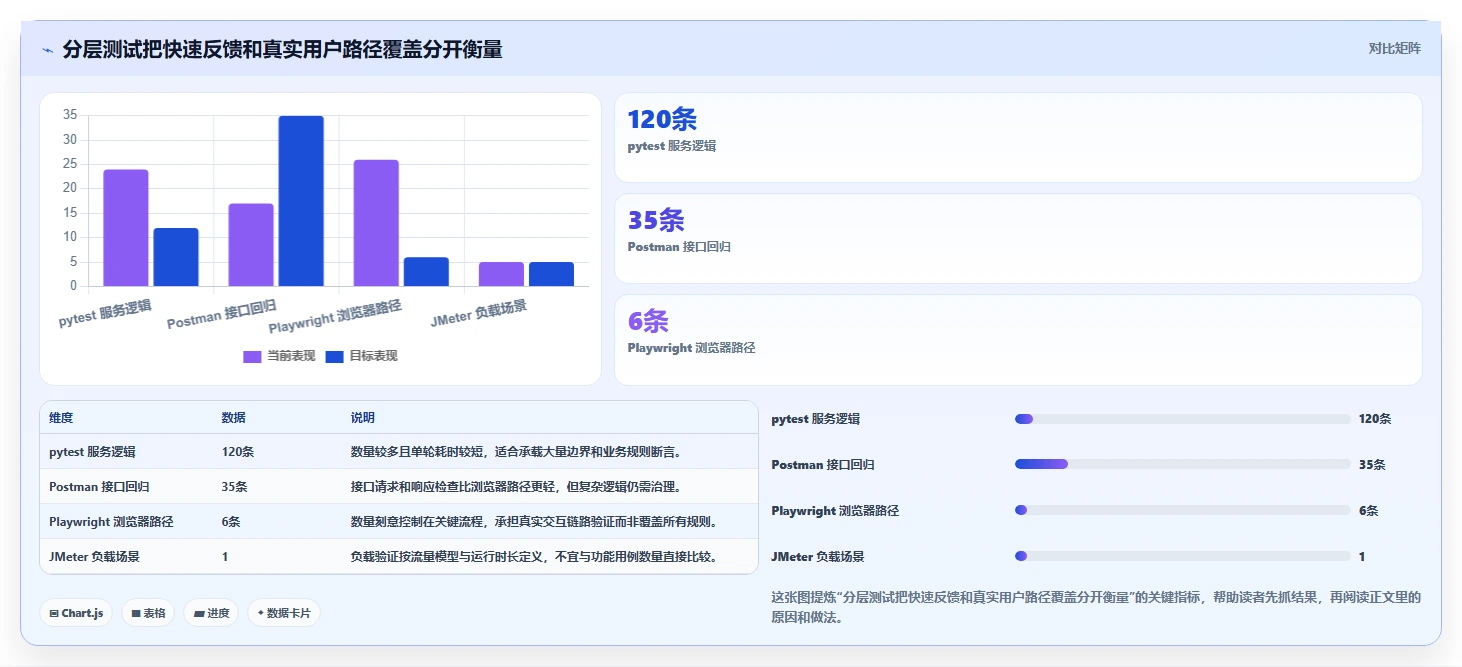Click the JMeter 负载场景 progress label
This screenshot has height=667, width=1462.
point(817,557)
